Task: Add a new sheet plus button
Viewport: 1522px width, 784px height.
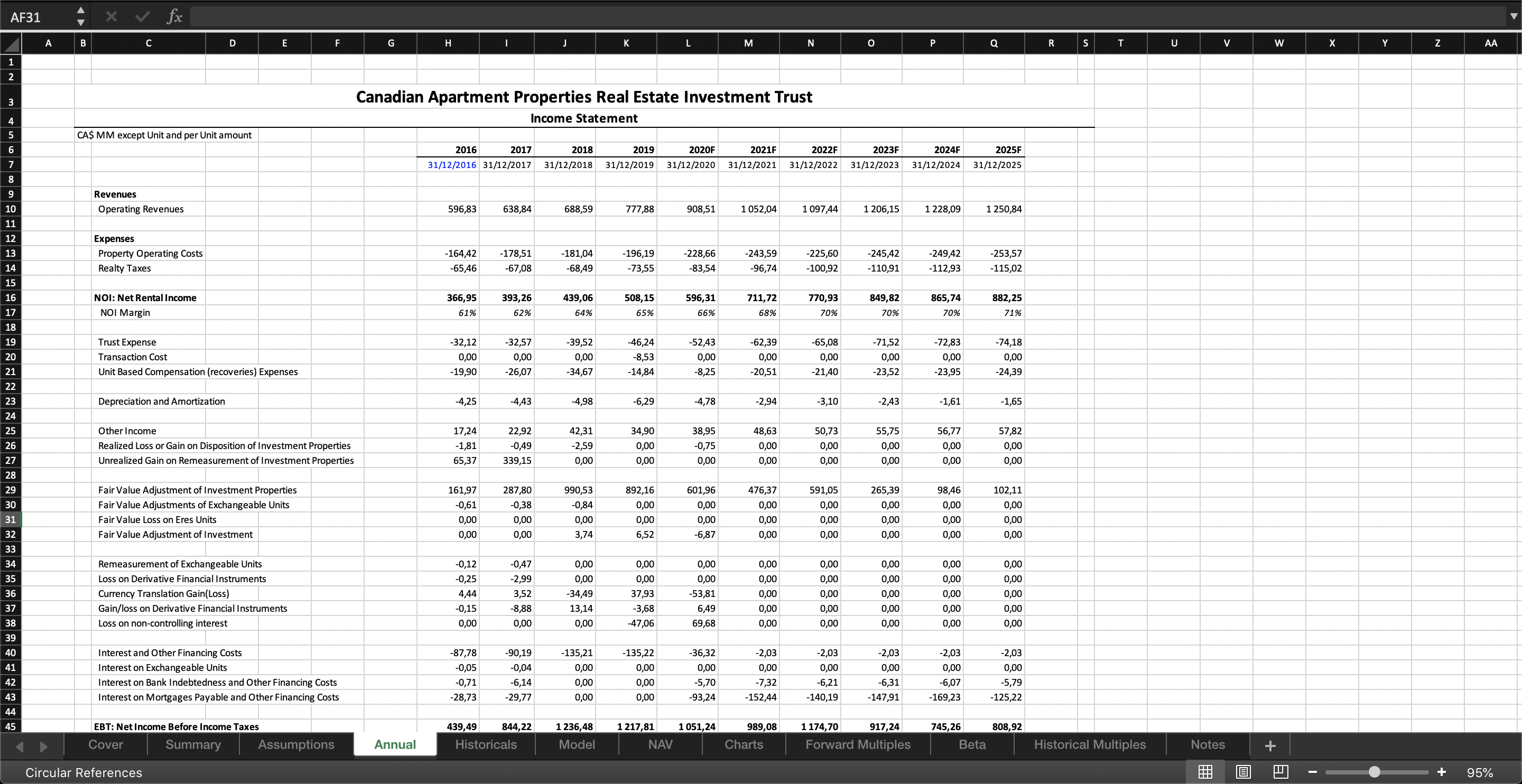Action: tap(1270, 745)
